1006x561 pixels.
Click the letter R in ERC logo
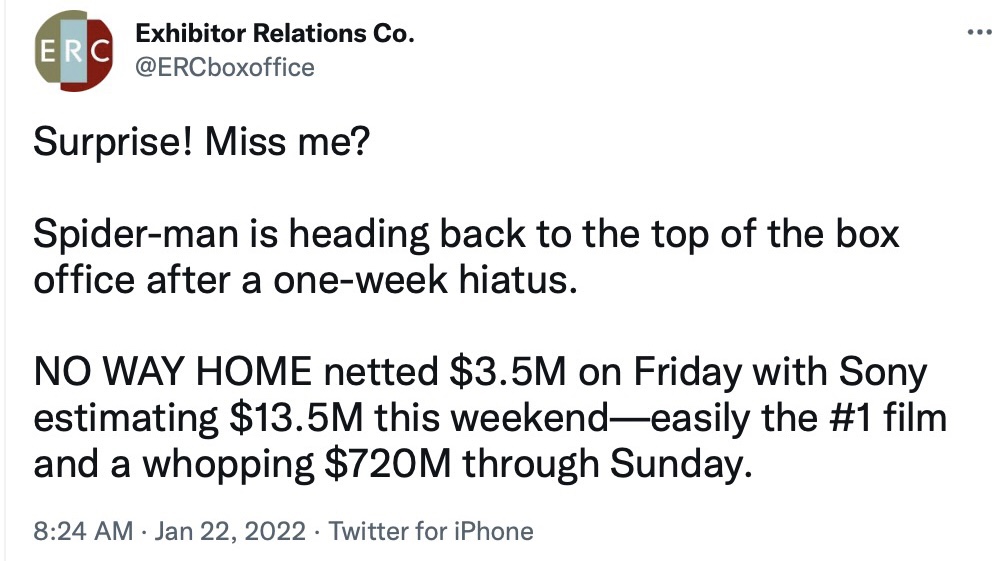(x=73, y=51)
